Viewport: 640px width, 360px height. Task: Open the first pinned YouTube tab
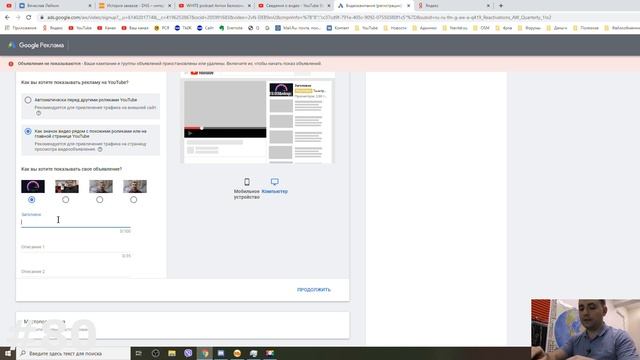click(9, 6)
